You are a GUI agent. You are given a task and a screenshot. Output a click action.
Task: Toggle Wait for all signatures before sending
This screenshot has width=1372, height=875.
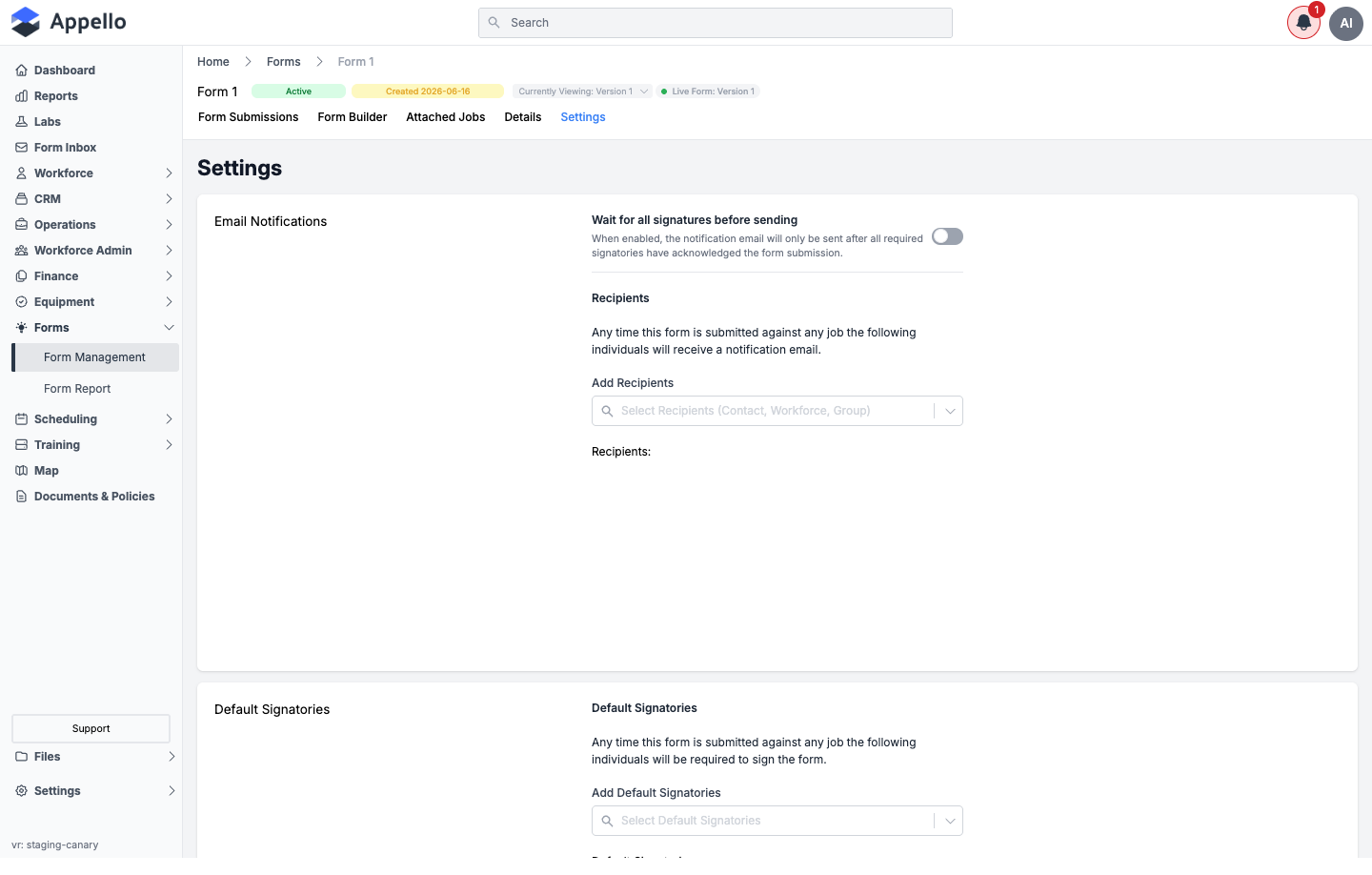(x=947, y=236)
